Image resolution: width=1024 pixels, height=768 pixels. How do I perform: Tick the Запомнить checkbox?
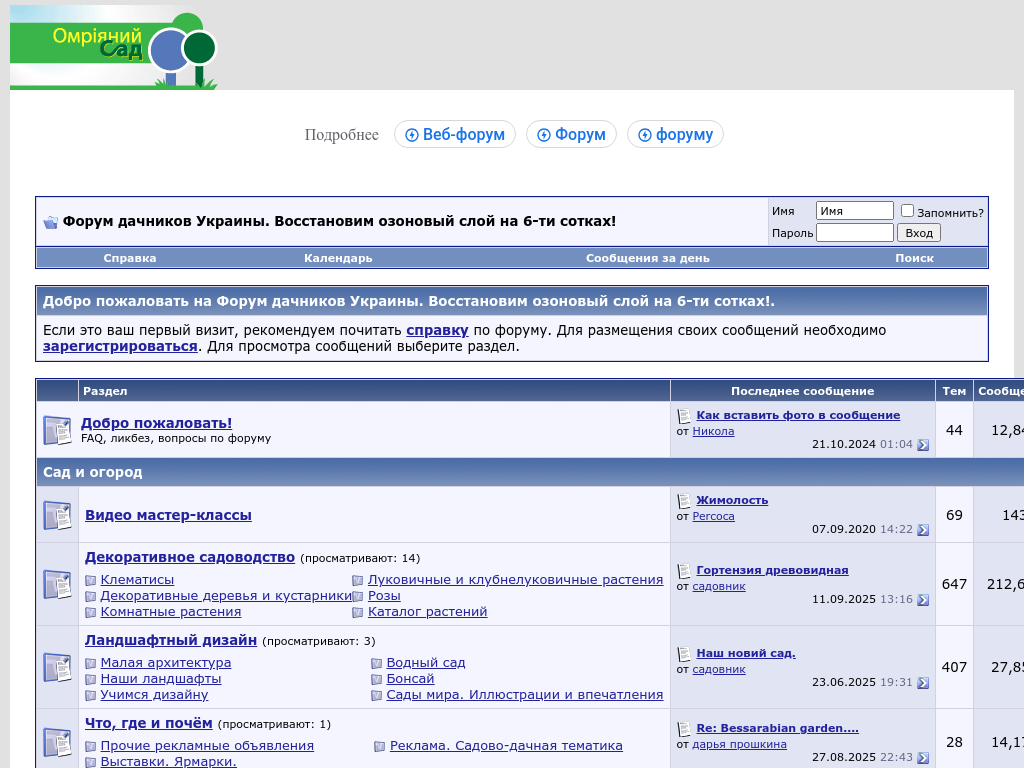click(x=907, y=211)
